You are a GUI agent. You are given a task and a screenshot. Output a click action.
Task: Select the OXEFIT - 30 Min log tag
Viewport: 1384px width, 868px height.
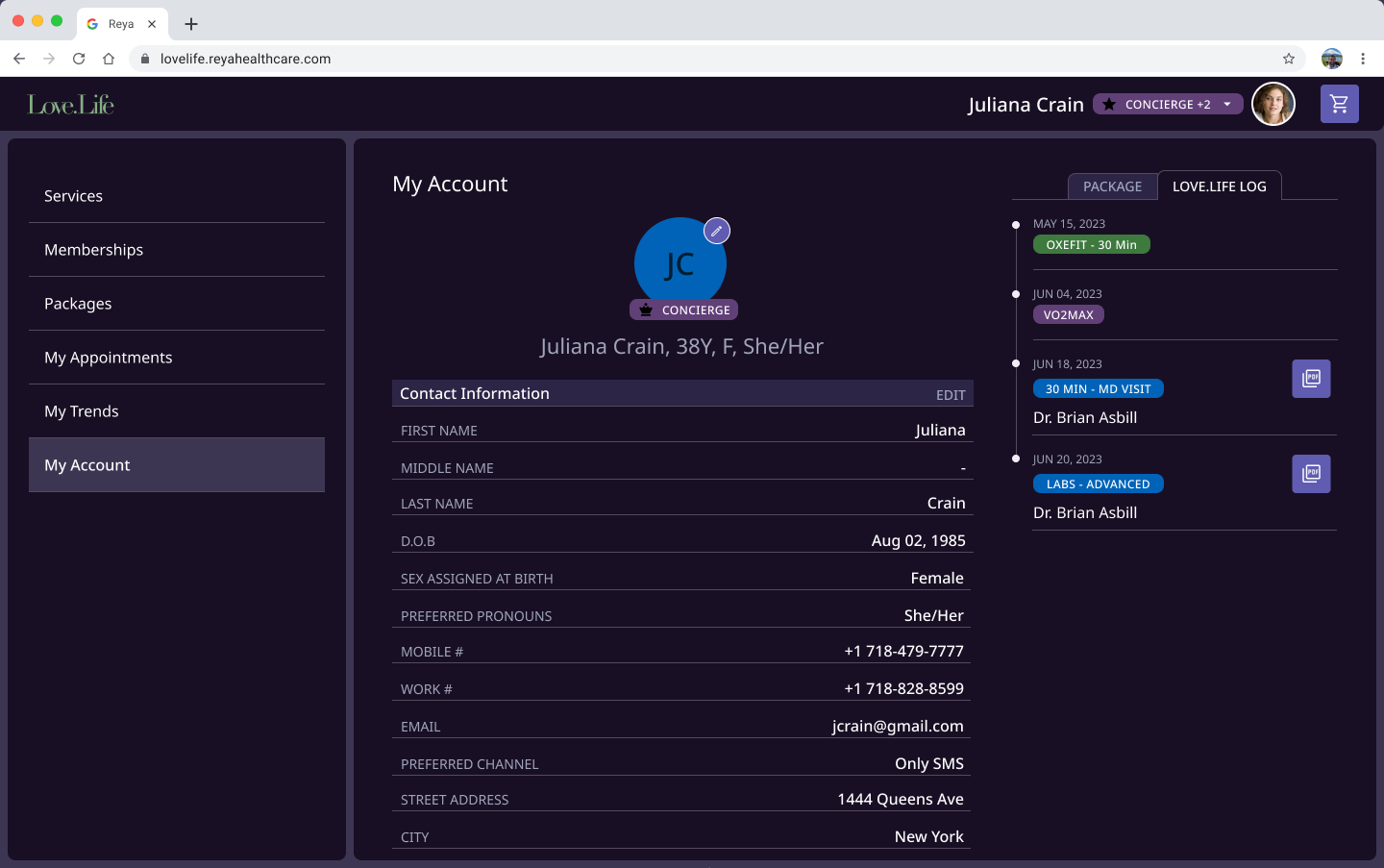click(1091, 245)
